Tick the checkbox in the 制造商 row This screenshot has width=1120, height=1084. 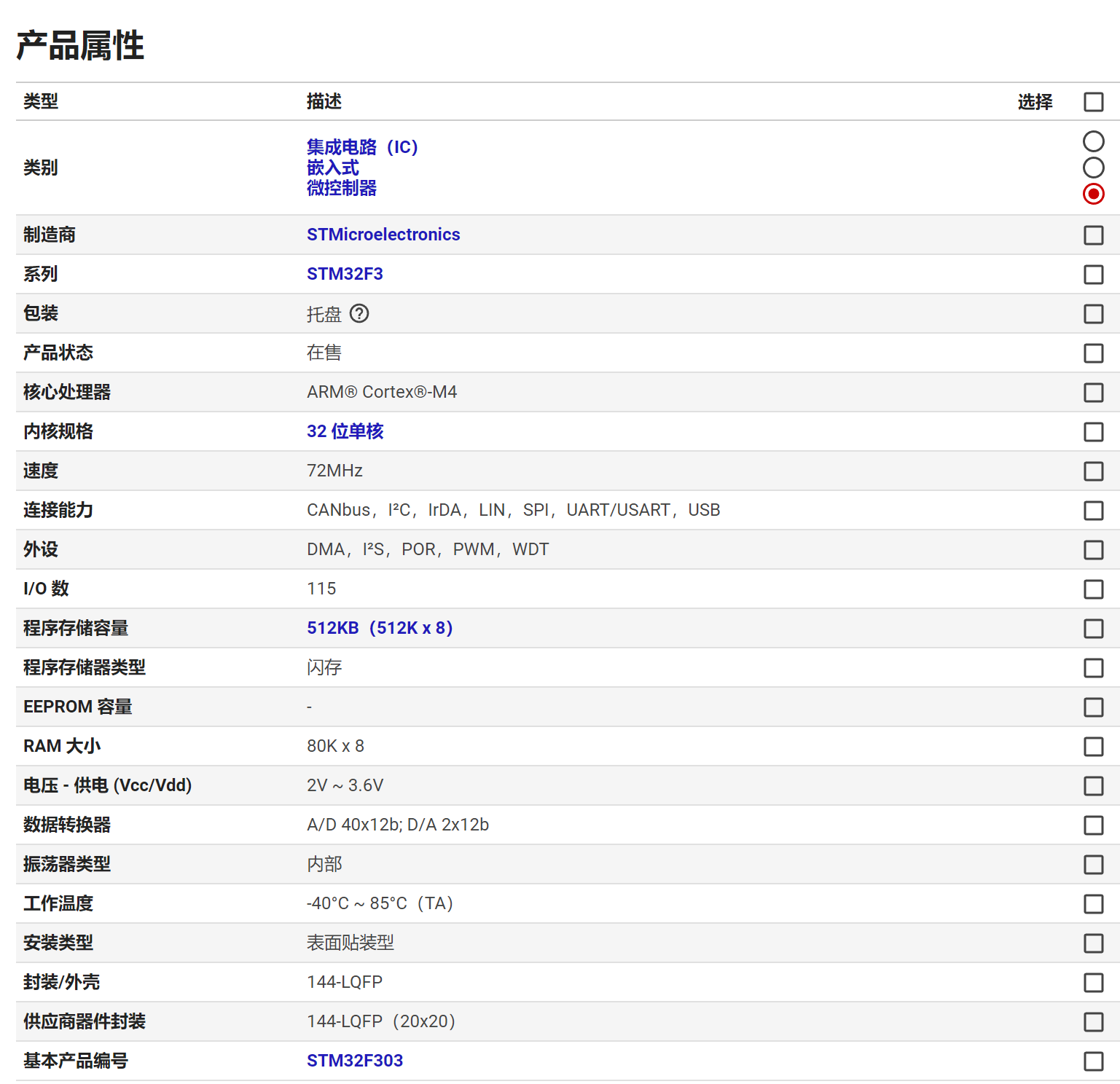1093,235
